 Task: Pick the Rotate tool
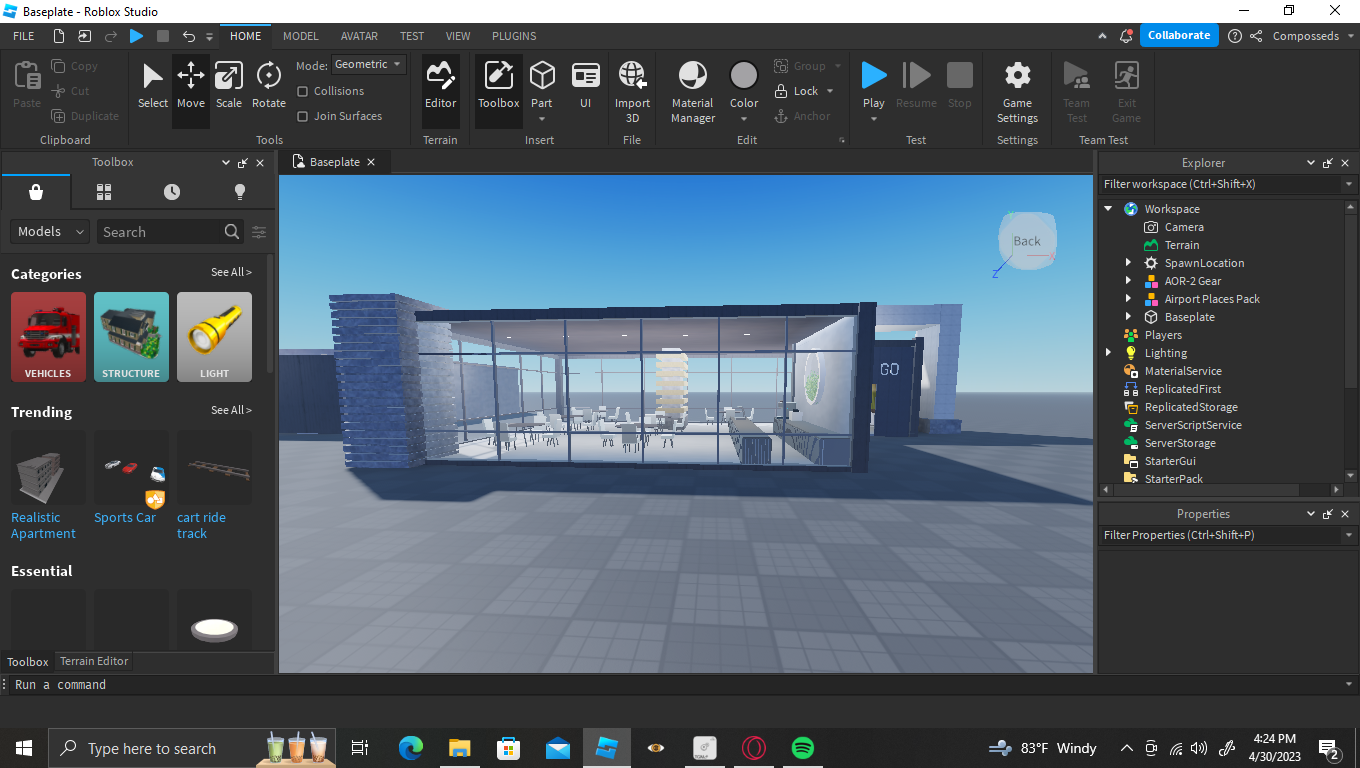click(x=268, y=86)
